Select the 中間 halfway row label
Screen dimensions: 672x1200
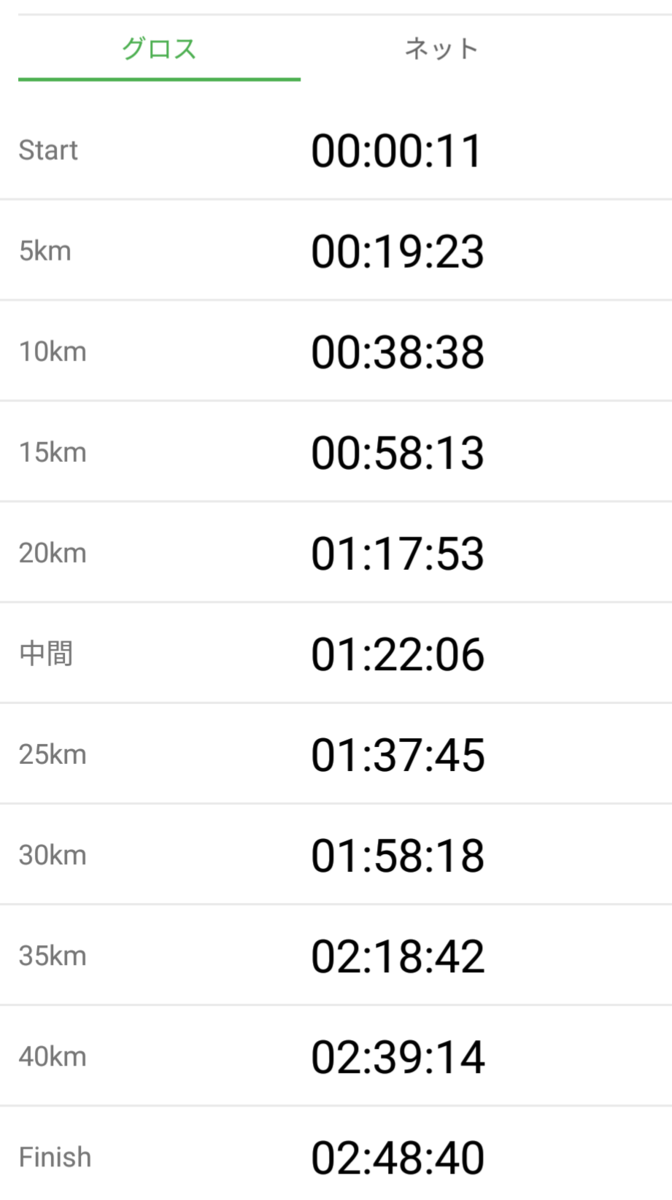coord(46,655)
